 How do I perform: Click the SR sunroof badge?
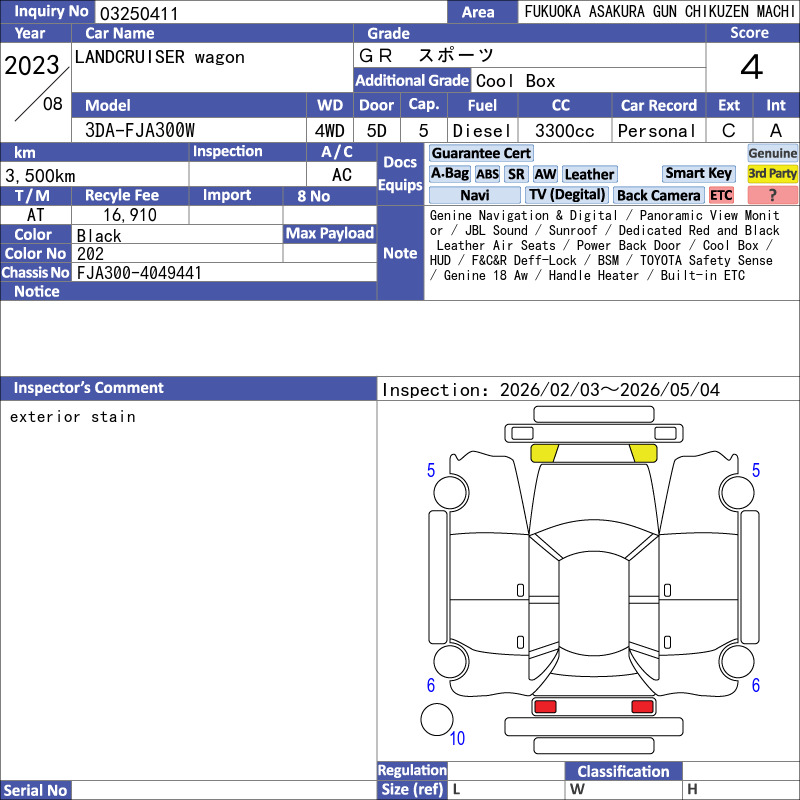pos(516,174)
